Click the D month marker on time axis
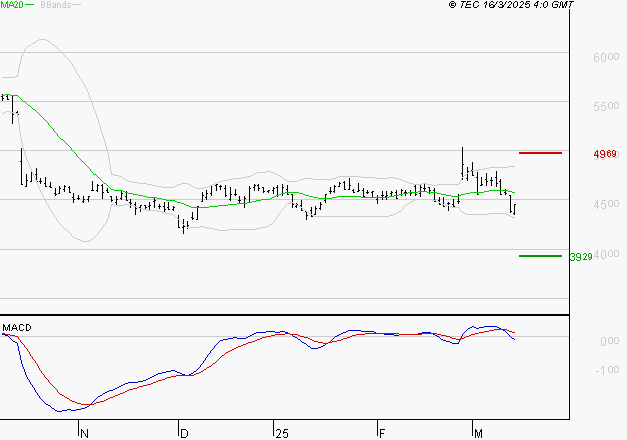 [x=184, y=433]
